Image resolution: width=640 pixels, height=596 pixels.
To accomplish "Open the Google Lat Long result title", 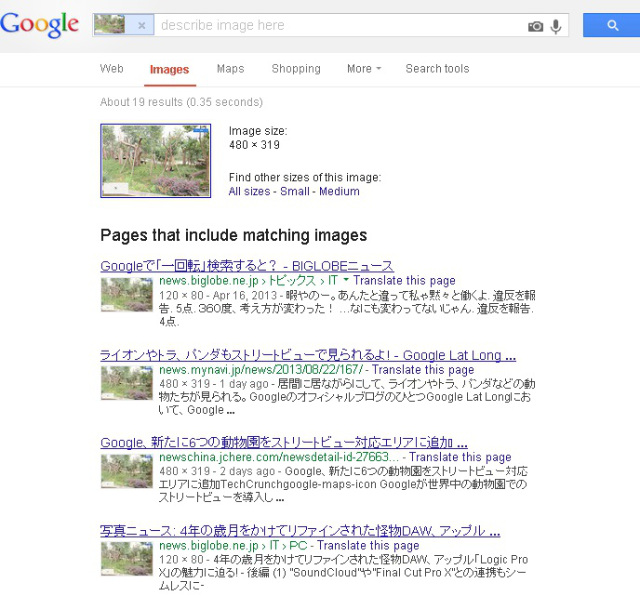I will point(308,355).
